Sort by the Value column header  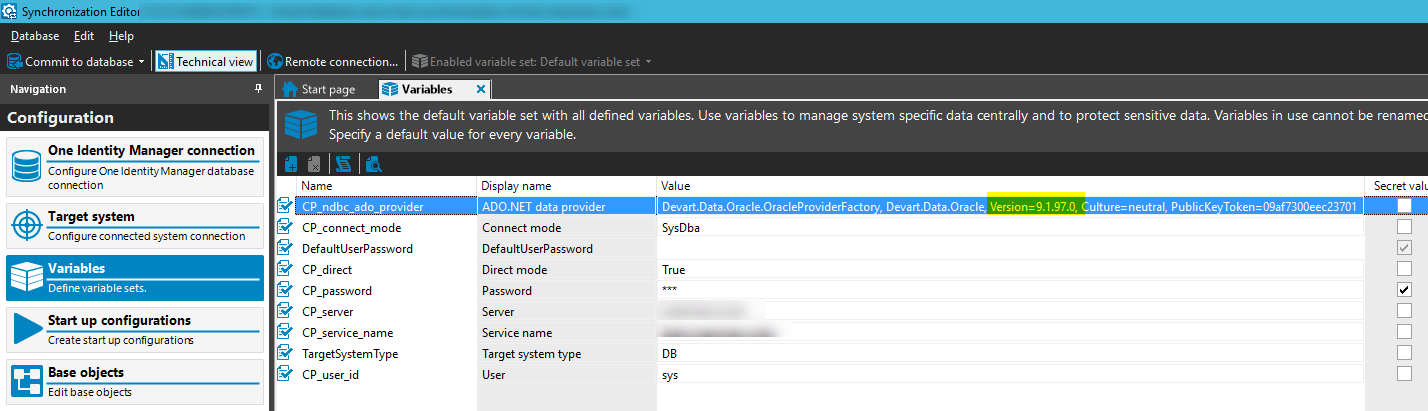click(x=1010, y=186)
